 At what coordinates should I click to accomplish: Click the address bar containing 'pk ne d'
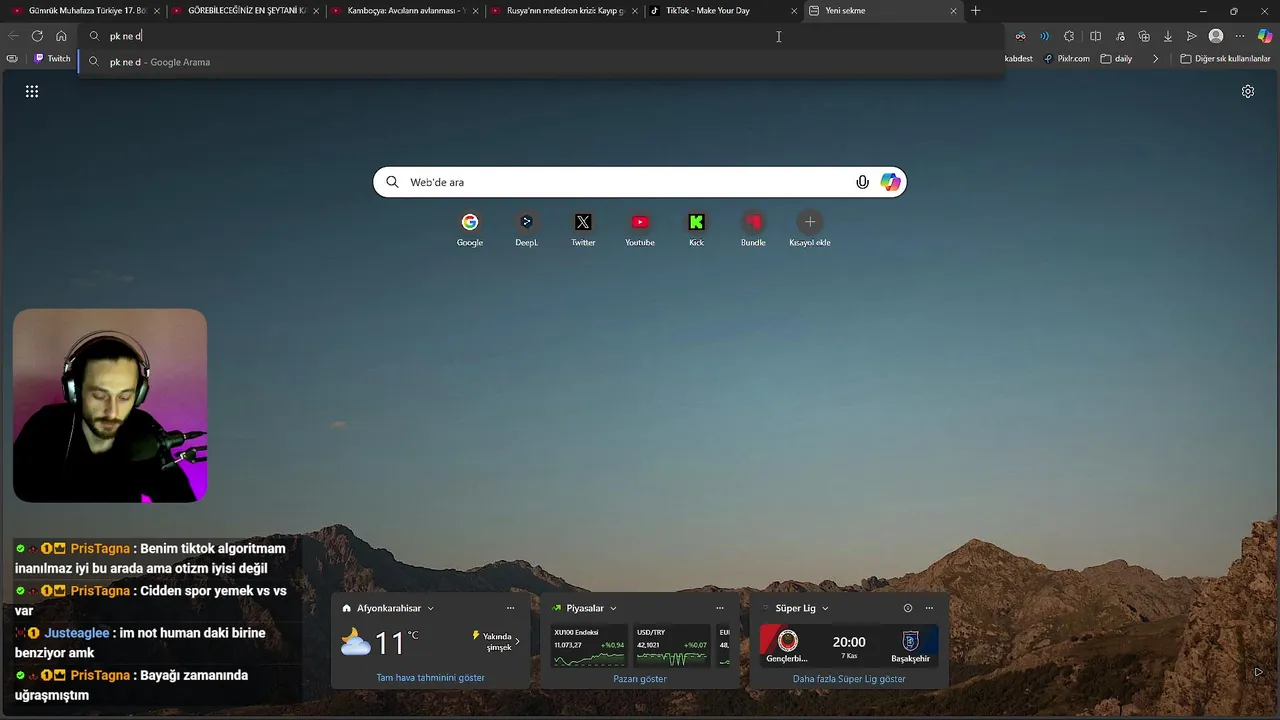coord(540,36)
